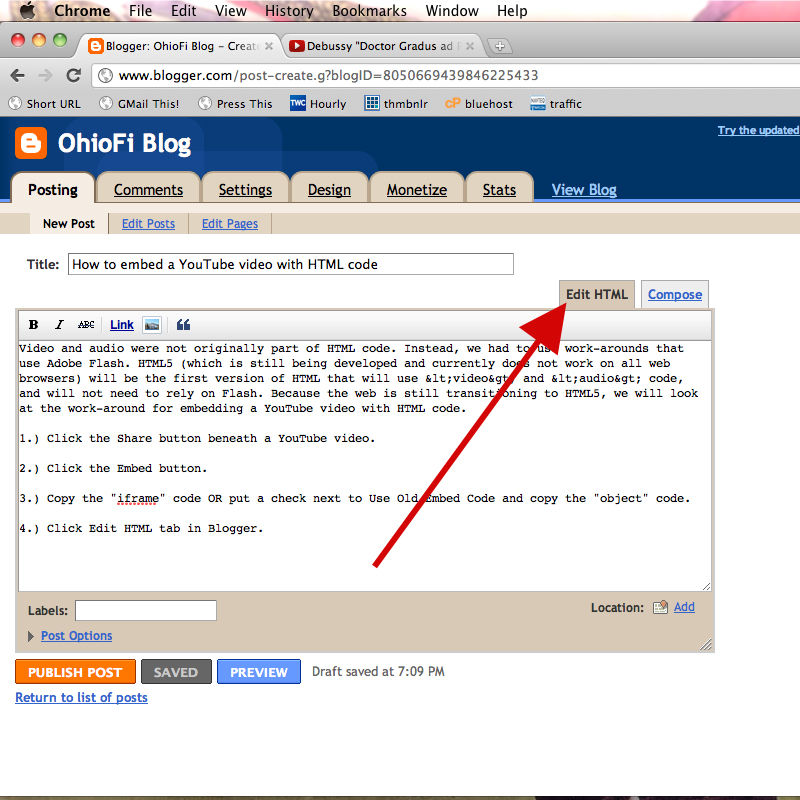Expand Post Options disclosure triangle
This screenshot has width=800, height=800.
click(x=31, y=636)
